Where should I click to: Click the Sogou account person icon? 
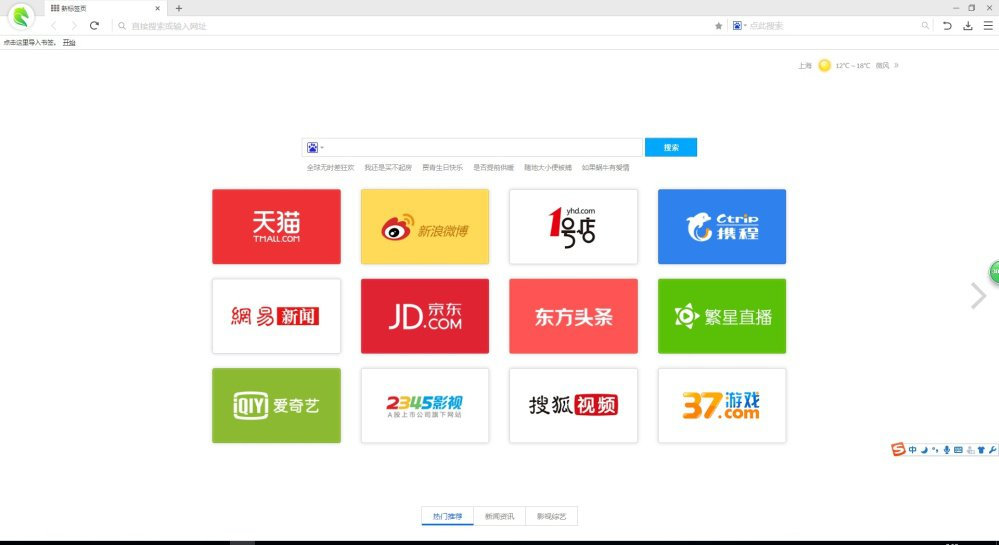[x=970, y=450]
